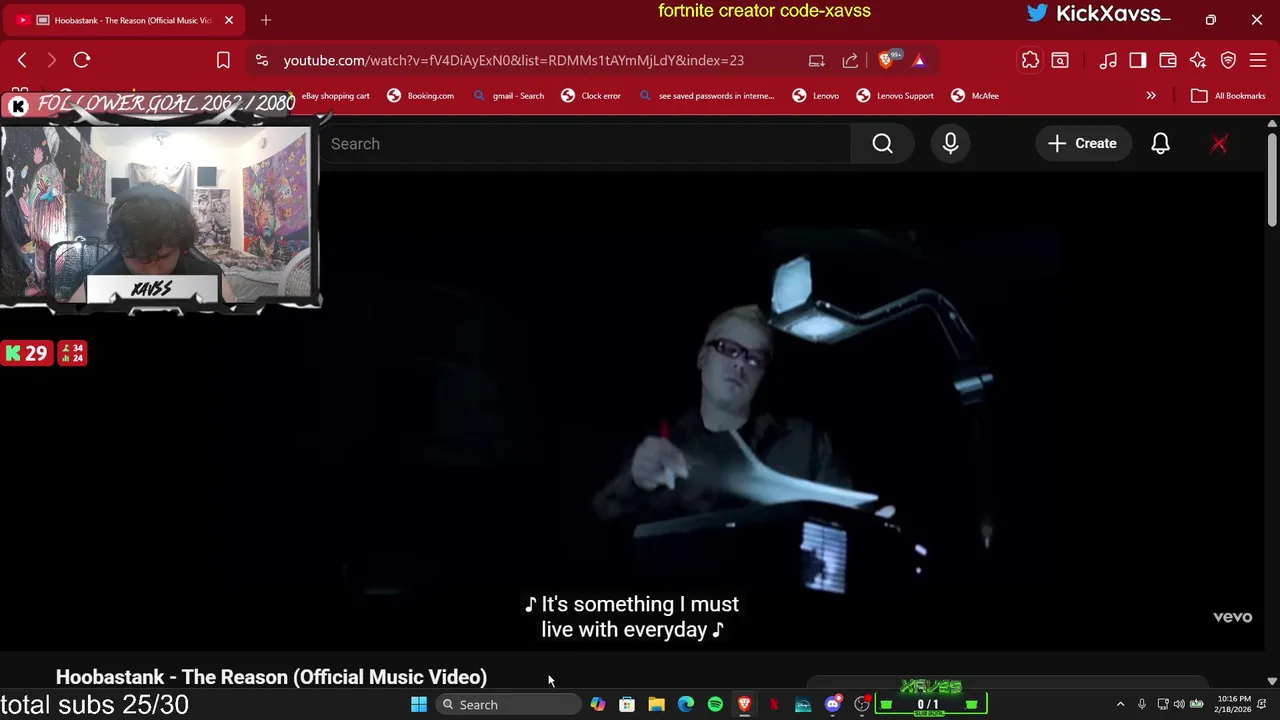Go back with the browser back arrow
Viewport: 1280px width, 720px height.
(22, 60)
